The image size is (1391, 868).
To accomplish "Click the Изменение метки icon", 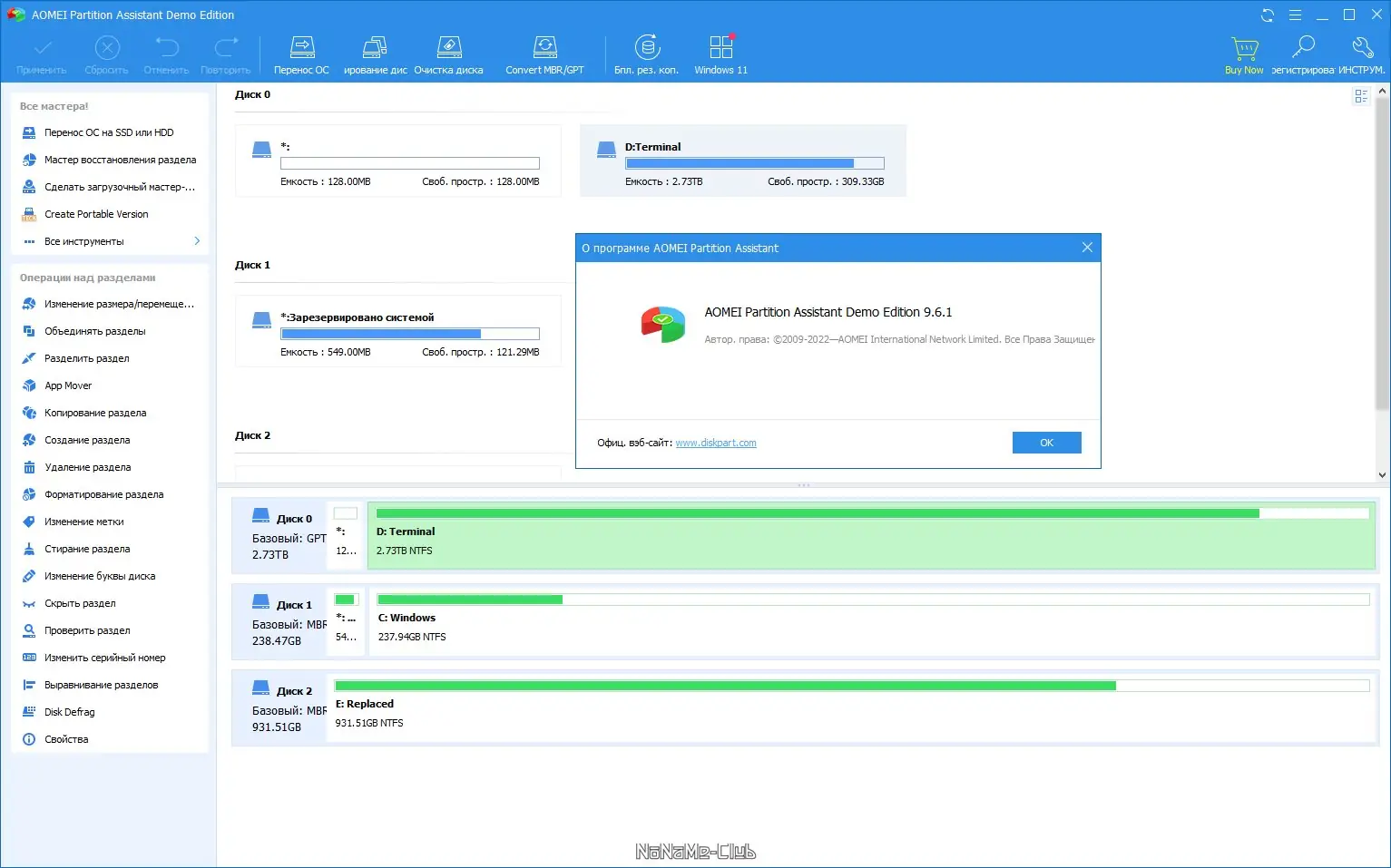I will pos(29,522).
